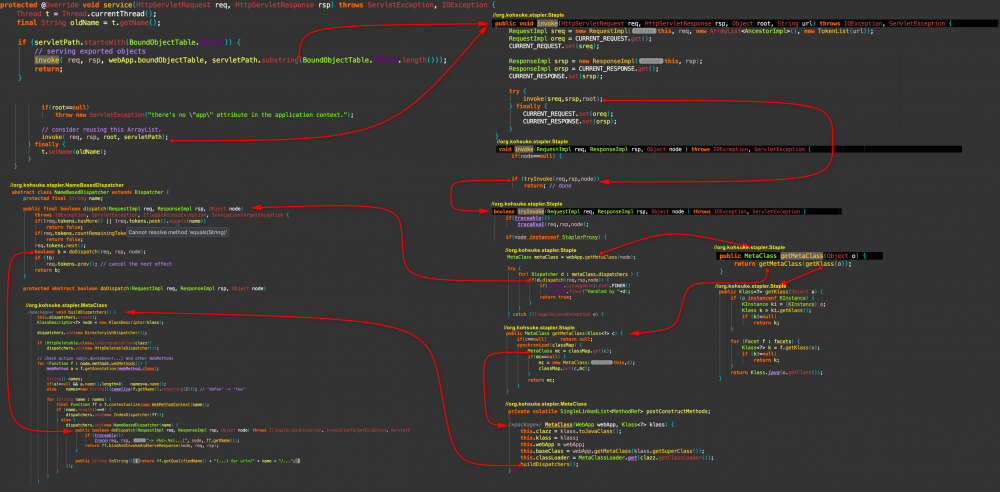1000x492 pixels.
Task: Click the line 'return; // done'
Action: (547, 186)
